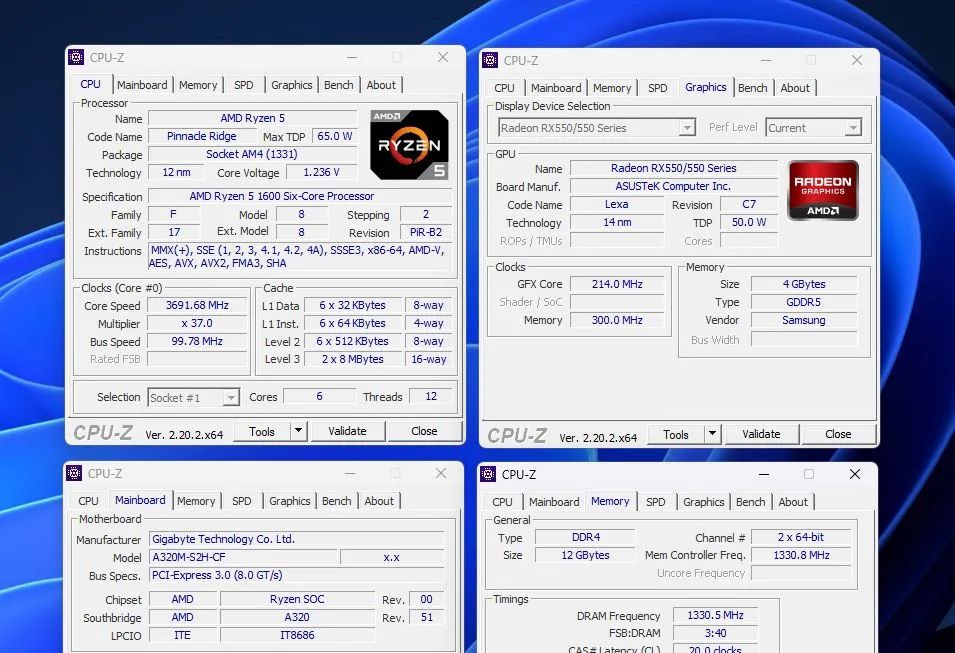
Task: Click the motherboard Model A320M-S2H-CF value
Action: tap(242, 557)
